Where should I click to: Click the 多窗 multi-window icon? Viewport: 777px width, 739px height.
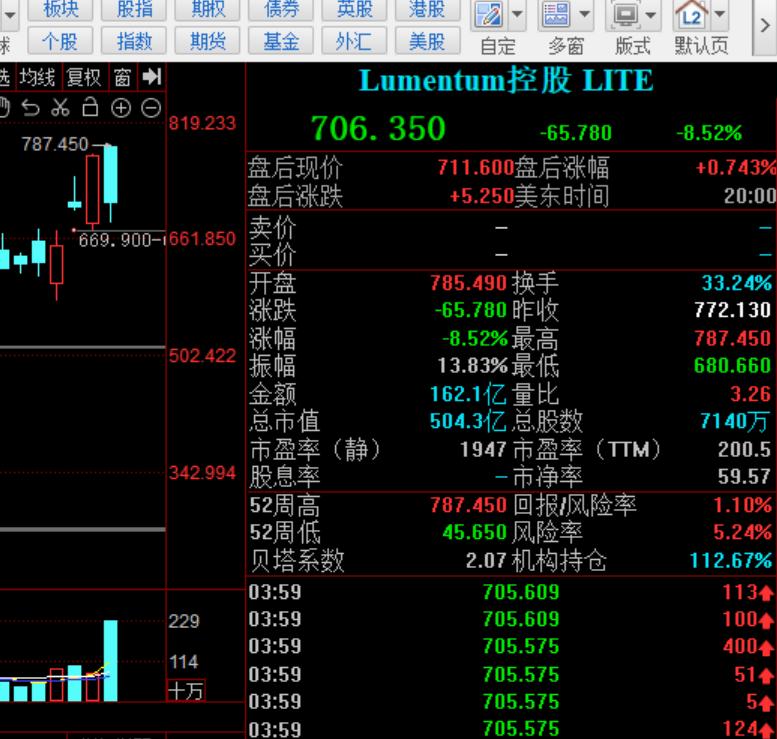point(556,15)
